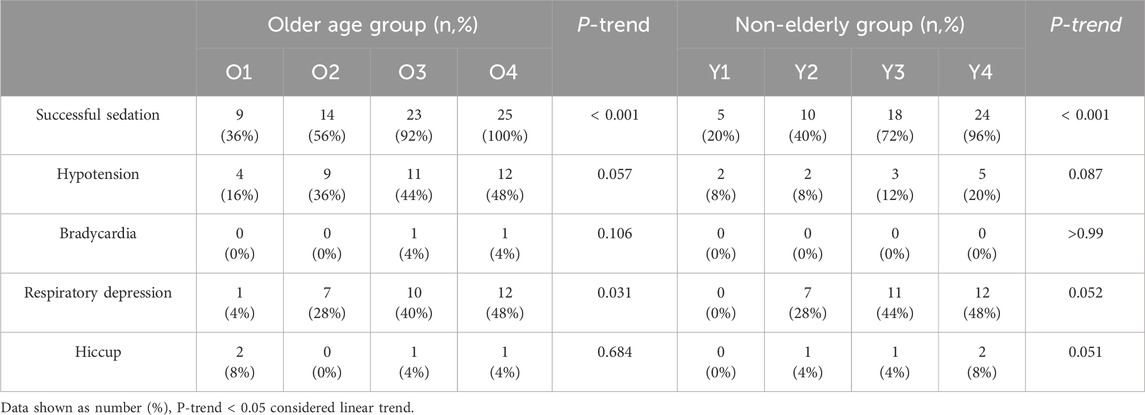The width and height of the screenshot is (1145, 415).
Task: Click the 0.106 Bradycardia P-trend value
Action: coord(614,234)
